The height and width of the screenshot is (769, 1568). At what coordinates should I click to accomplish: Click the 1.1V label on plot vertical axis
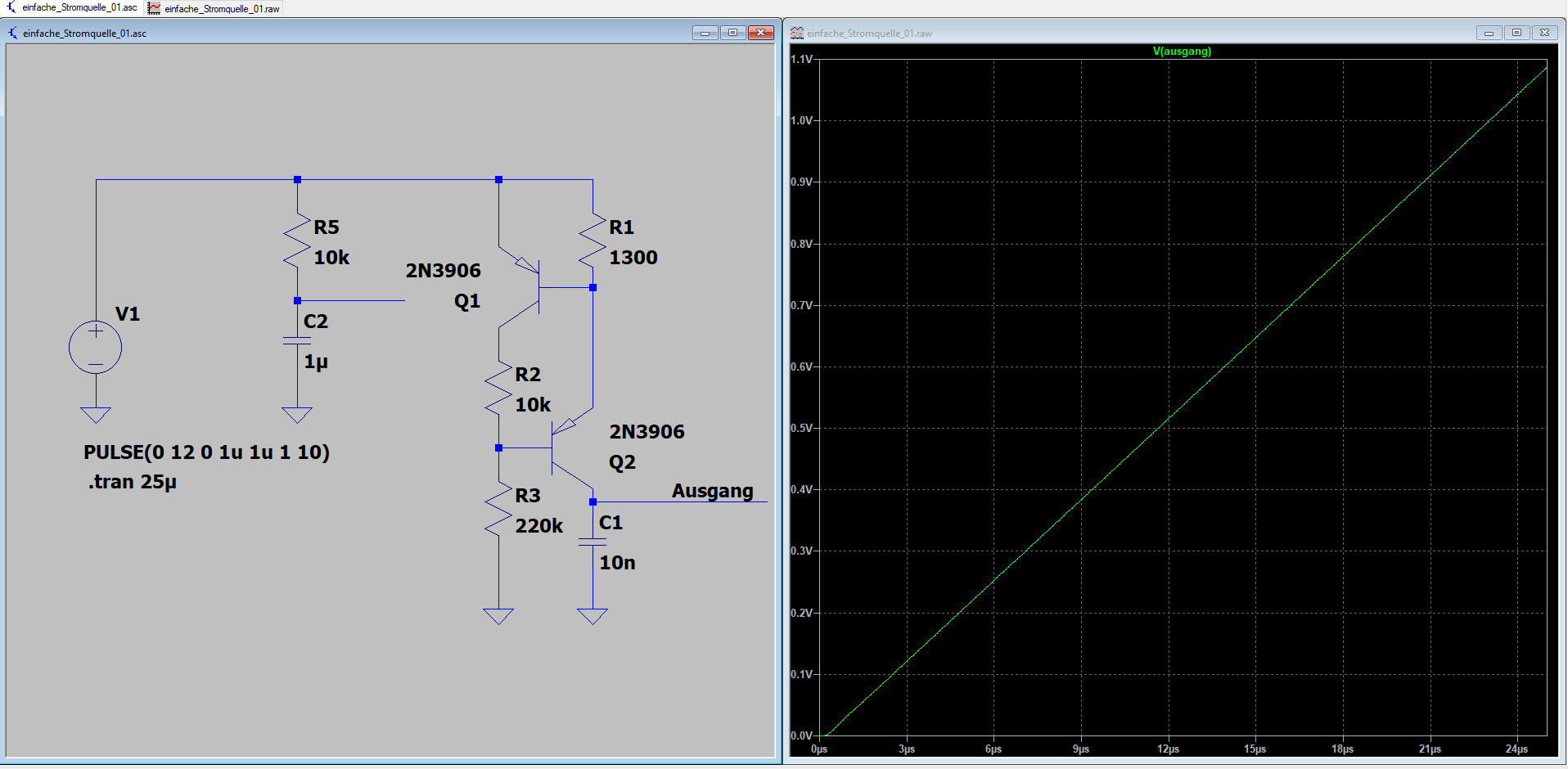pos(802,59)
